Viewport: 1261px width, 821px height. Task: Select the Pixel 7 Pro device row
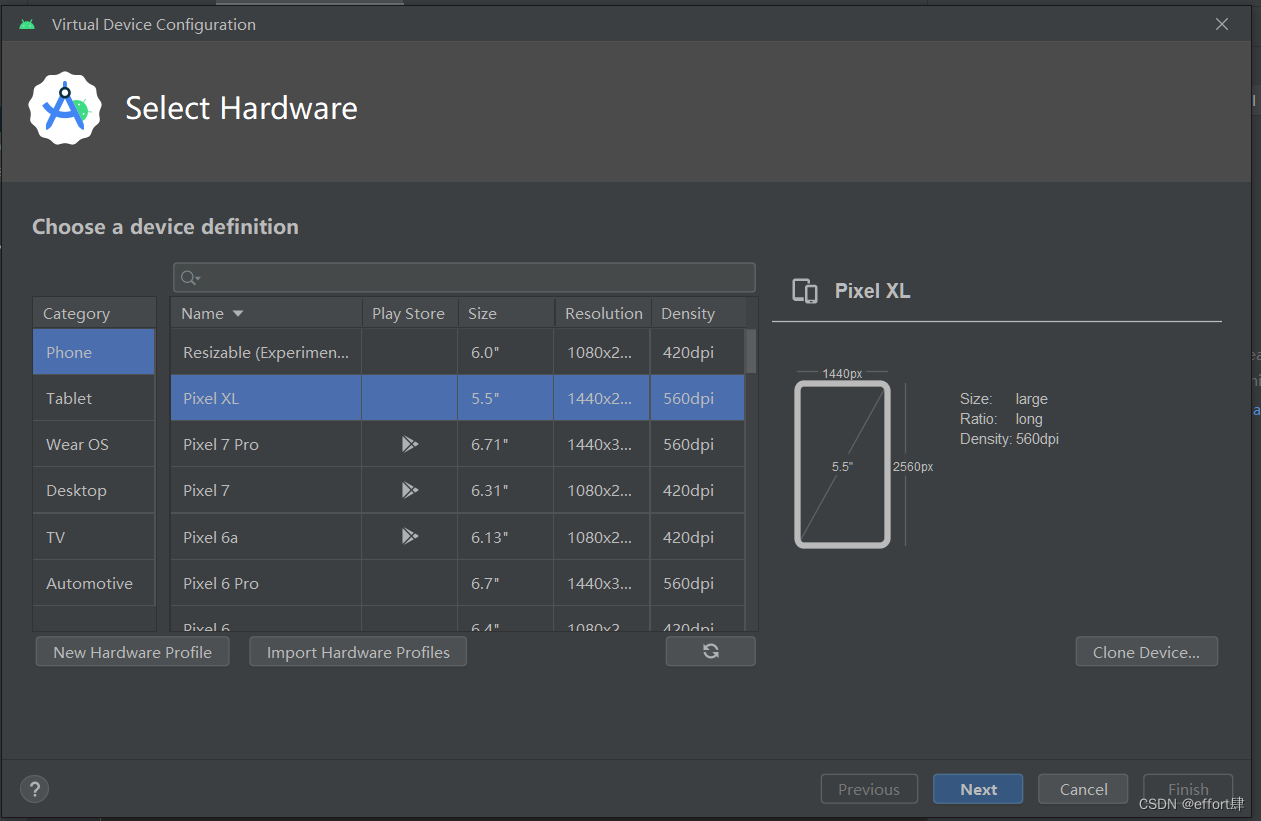[458, 444]
